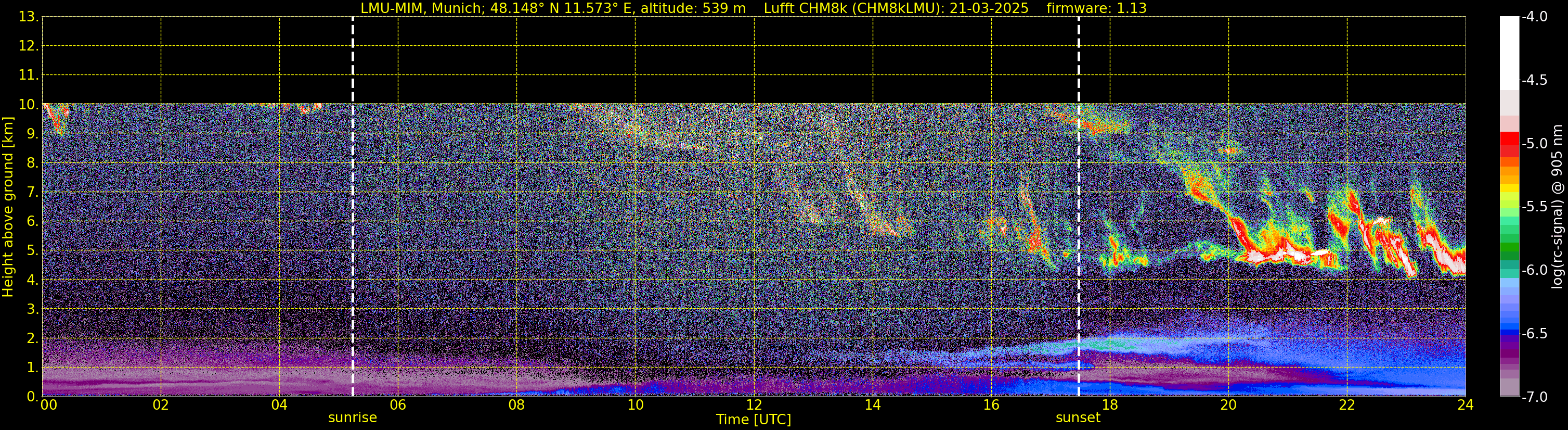Click the height axis tick label '0.'

32,397
